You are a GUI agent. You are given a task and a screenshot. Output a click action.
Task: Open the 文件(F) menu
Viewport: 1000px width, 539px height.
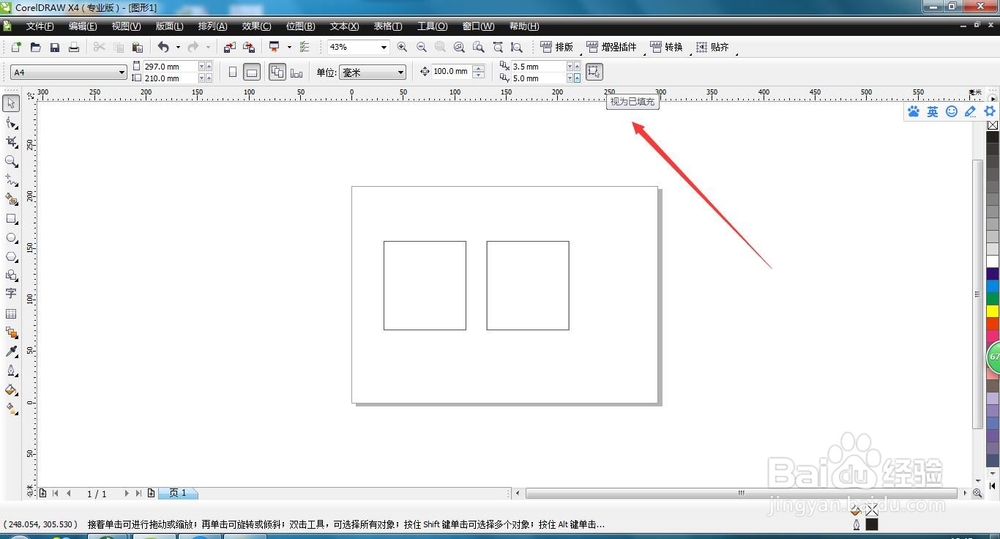click(40, 26)
